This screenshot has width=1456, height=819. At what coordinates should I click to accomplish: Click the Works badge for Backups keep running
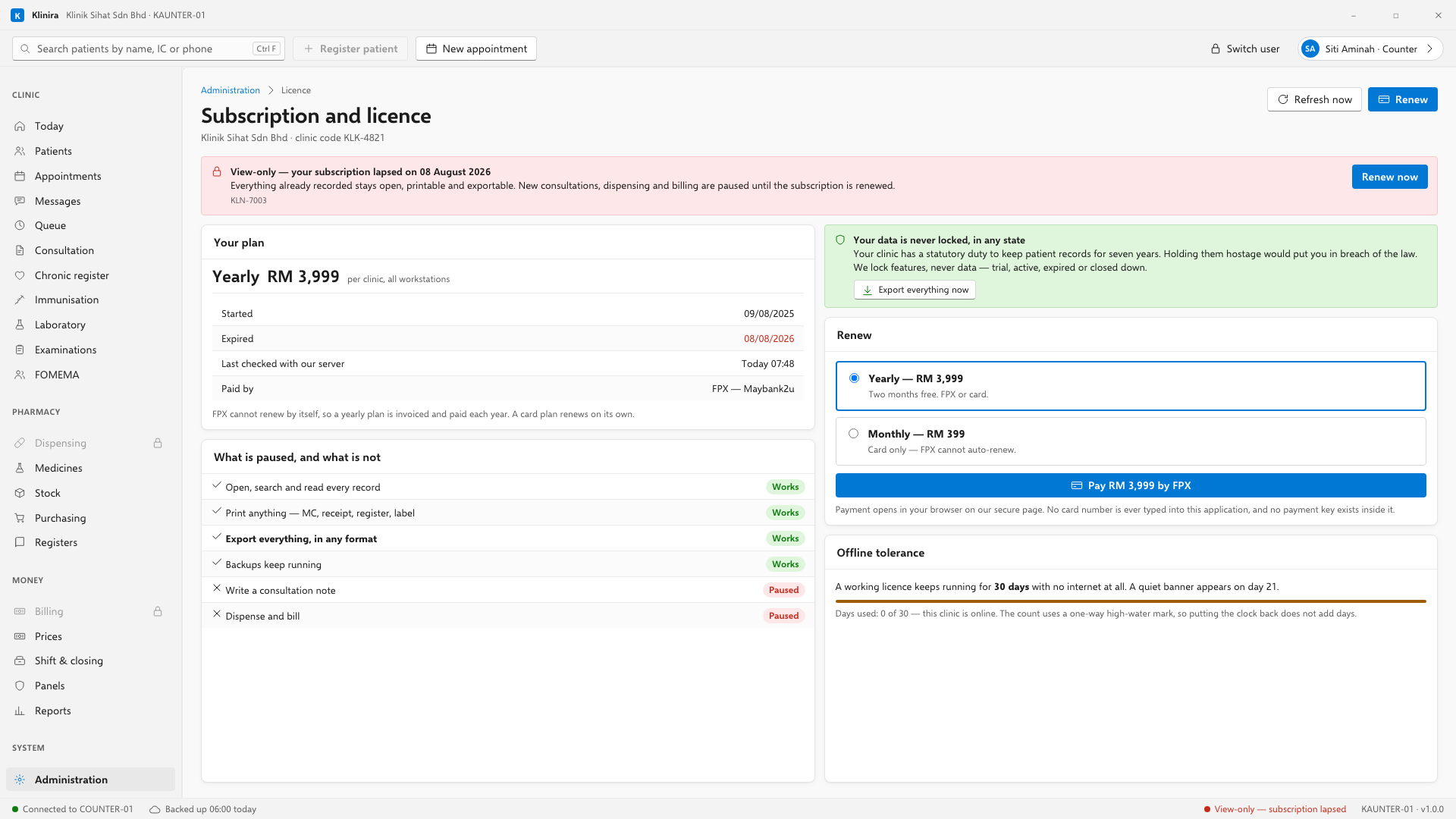785,564
